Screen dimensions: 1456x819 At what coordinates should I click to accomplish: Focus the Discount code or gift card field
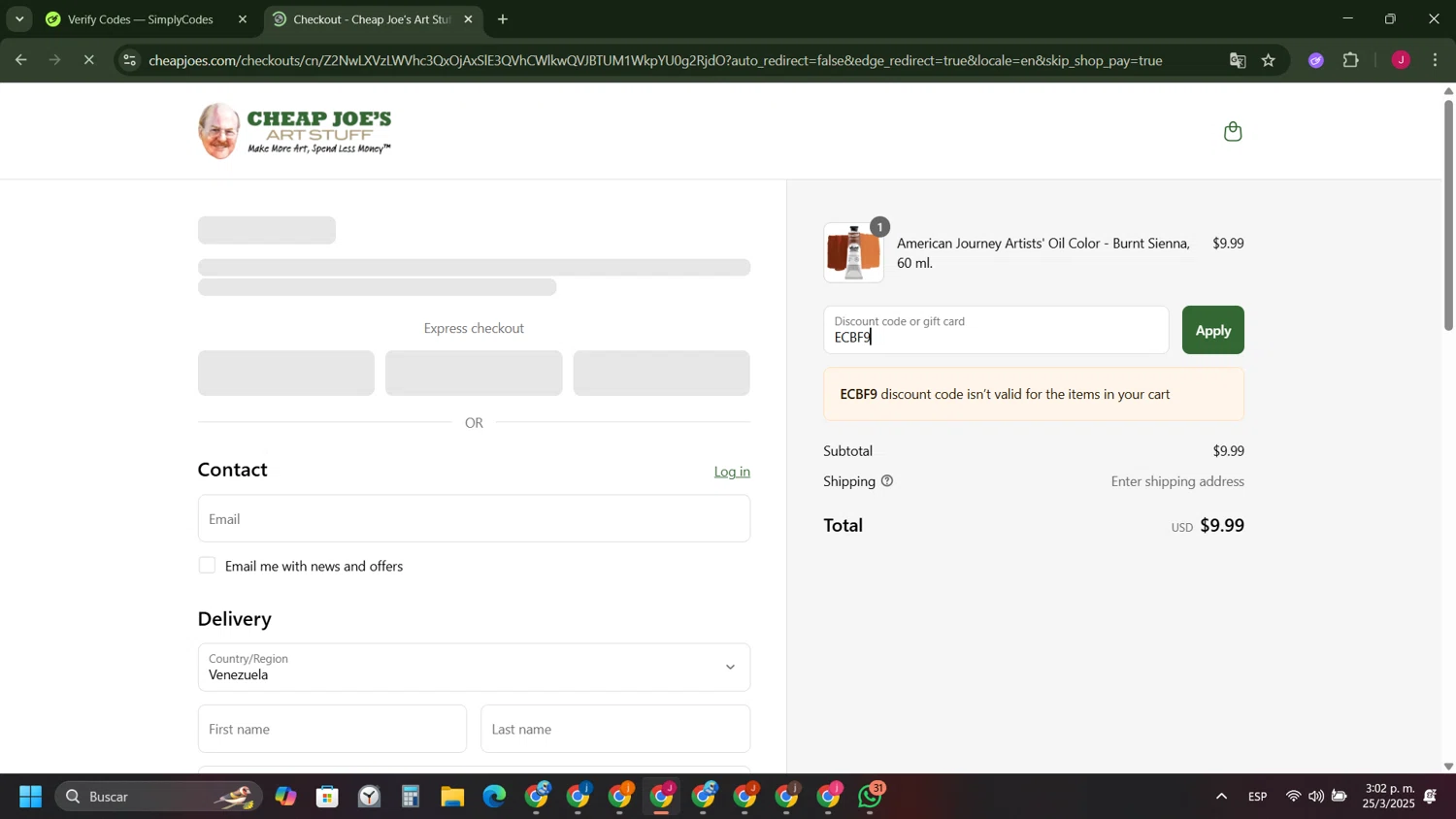[996, 330]
